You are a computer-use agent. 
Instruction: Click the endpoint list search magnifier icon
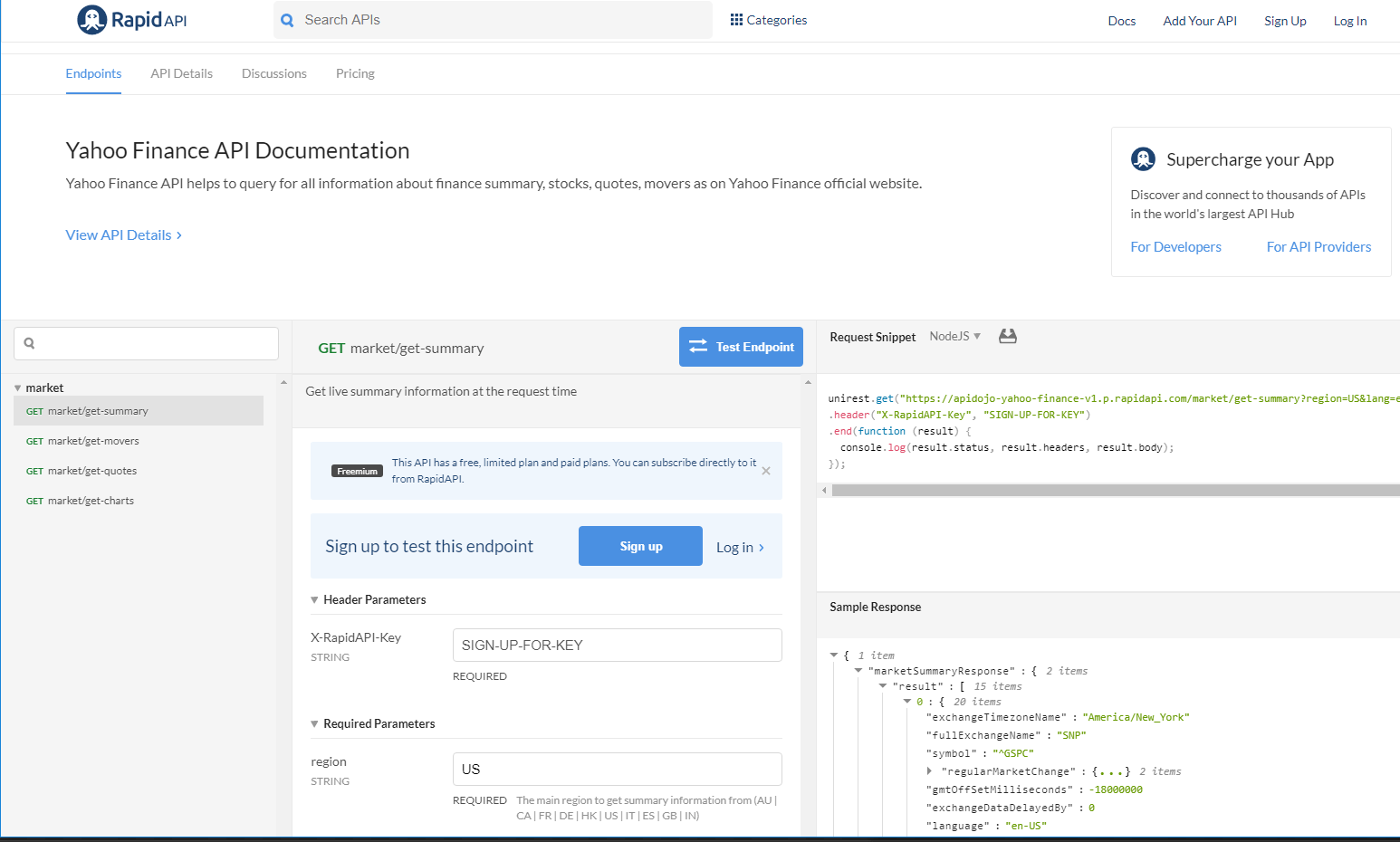[29, 343]
